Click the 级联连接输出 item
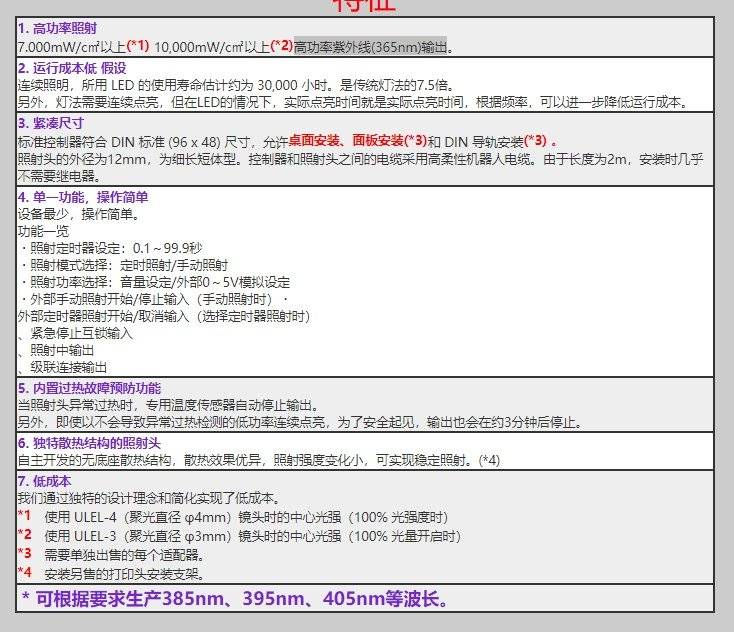Screen dimensions: 734x632 65,367
